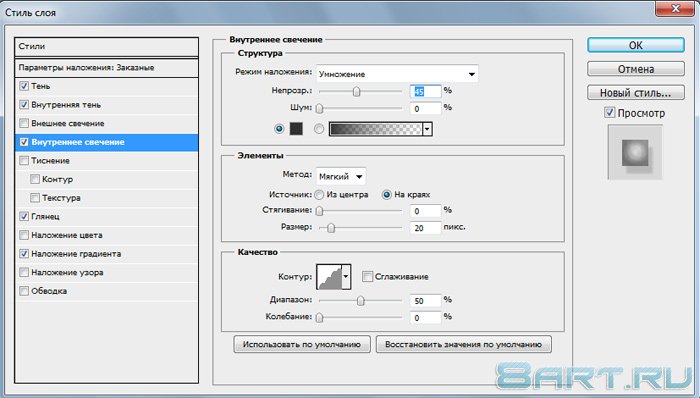Enable the Обводка checkbox

pos(24,291)
